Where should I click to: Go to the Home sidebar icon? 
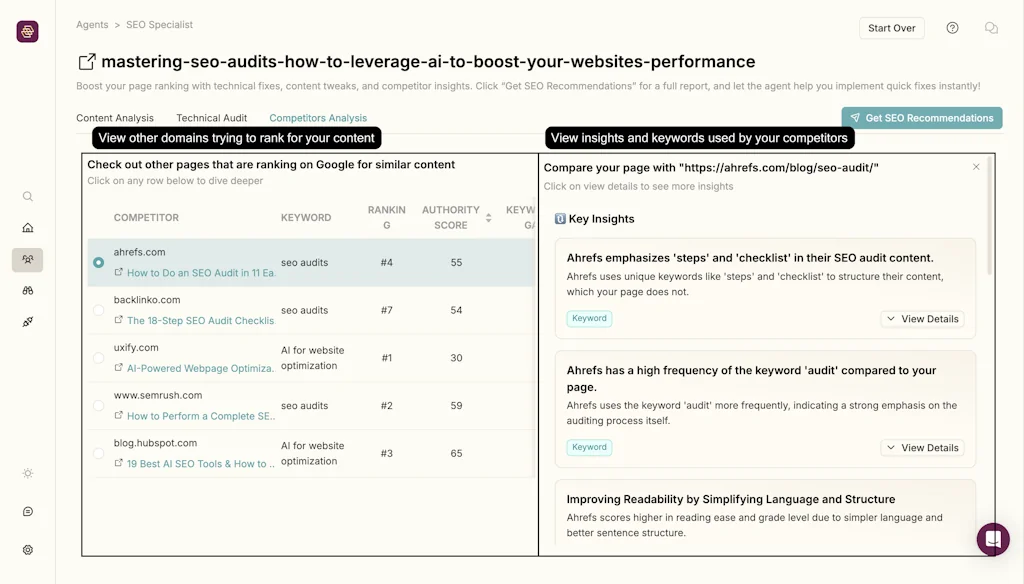click(x=28, y=227)
